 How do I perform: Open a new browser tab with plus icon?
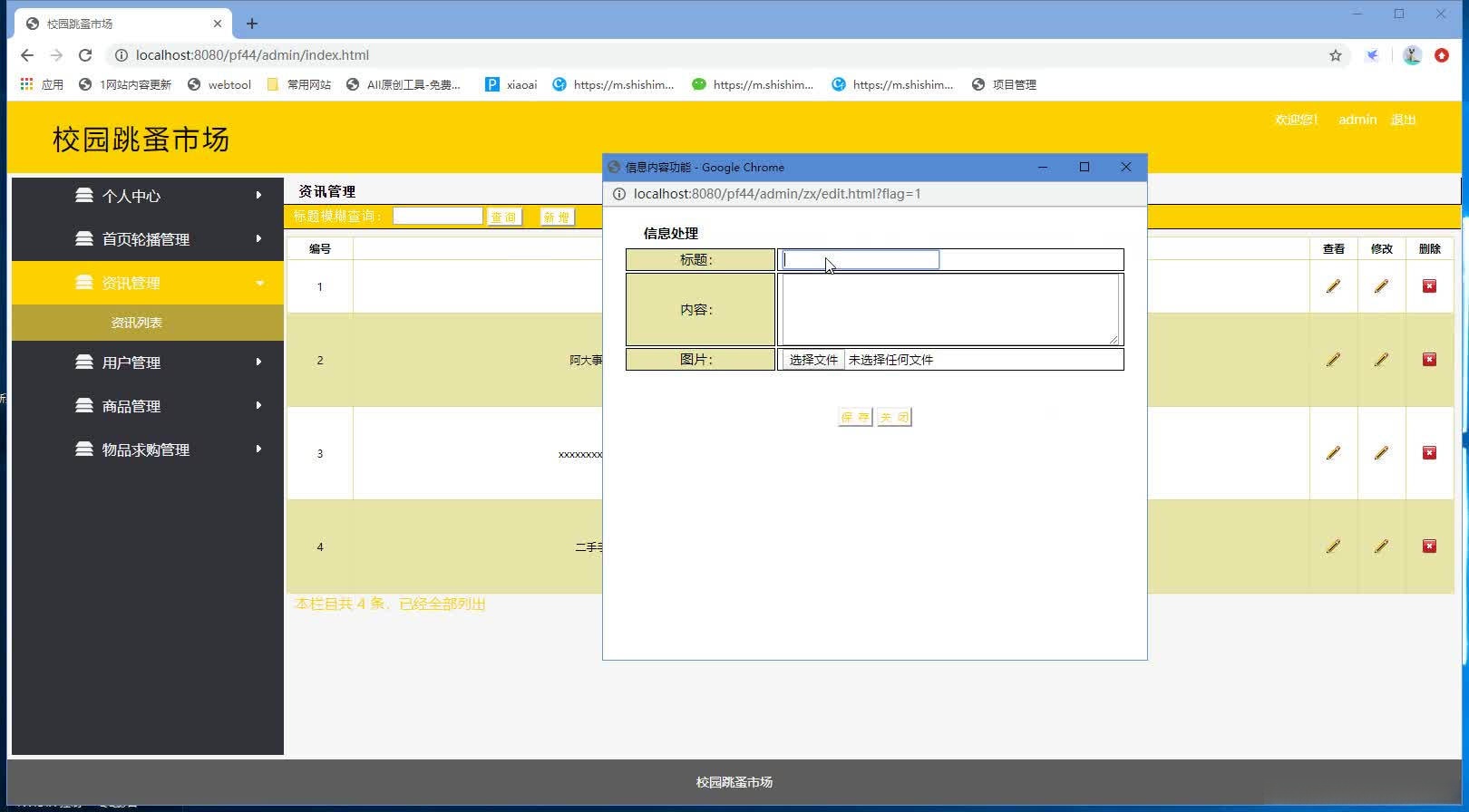tap(252, 24)
